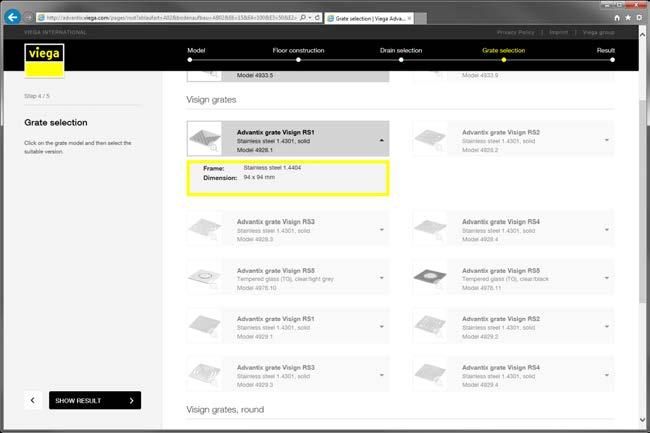Open a new browser tab
Viewport: 650px width, 433px height.
pos(420,18)
